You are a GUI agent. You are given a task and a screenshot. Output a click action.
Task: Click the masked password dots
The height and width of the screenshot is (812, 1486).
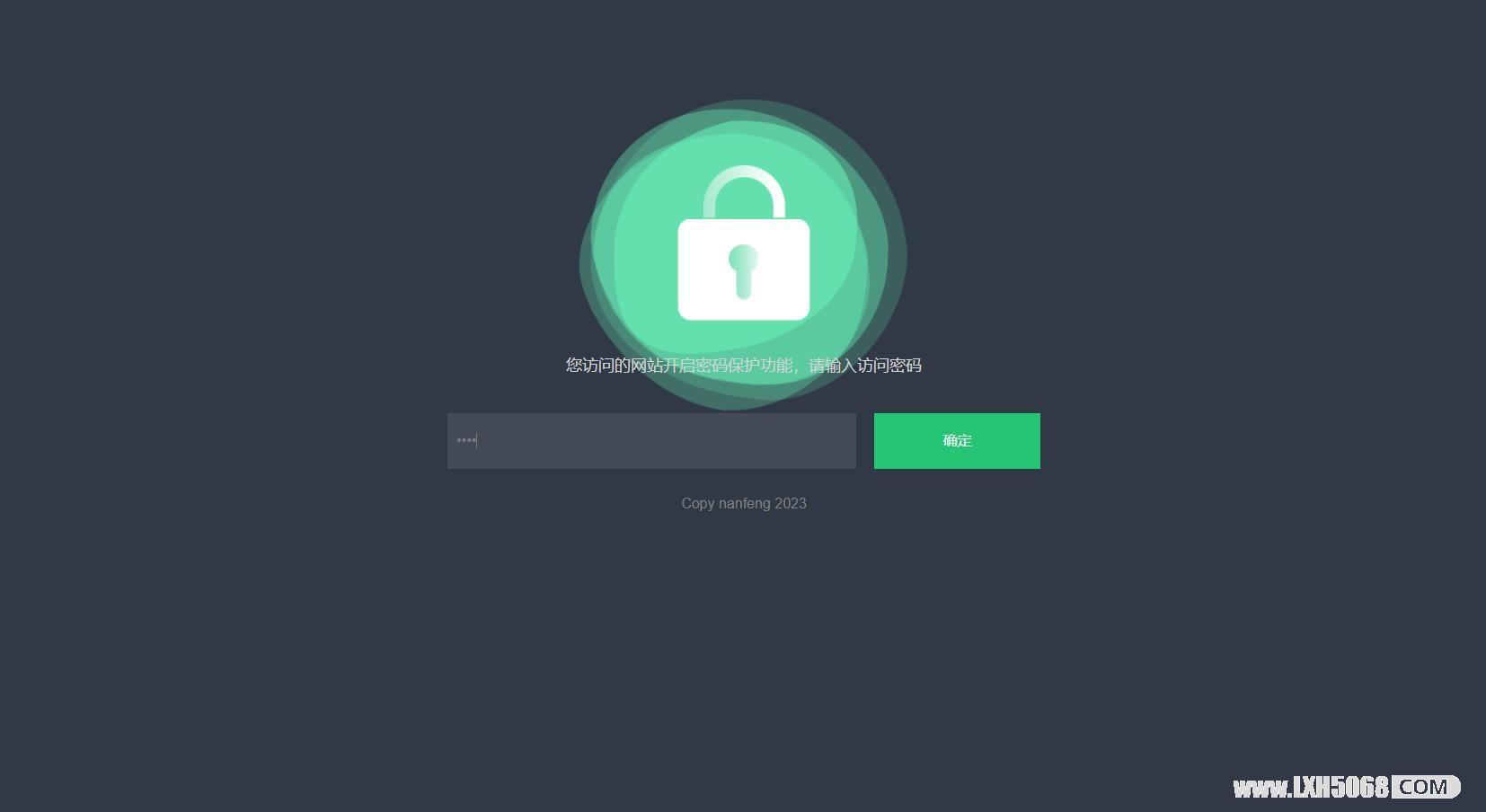465,440
